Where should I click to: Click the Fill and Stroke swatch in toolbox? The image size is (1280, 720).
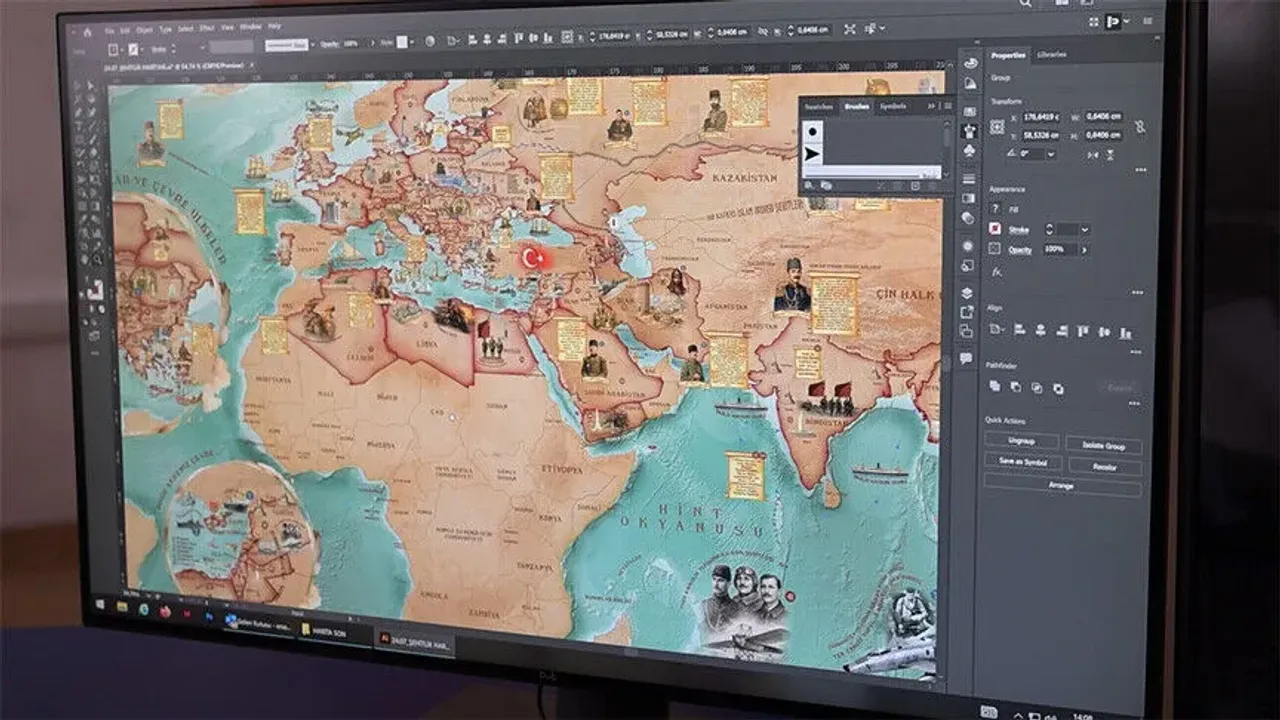[x=95, y=292]
